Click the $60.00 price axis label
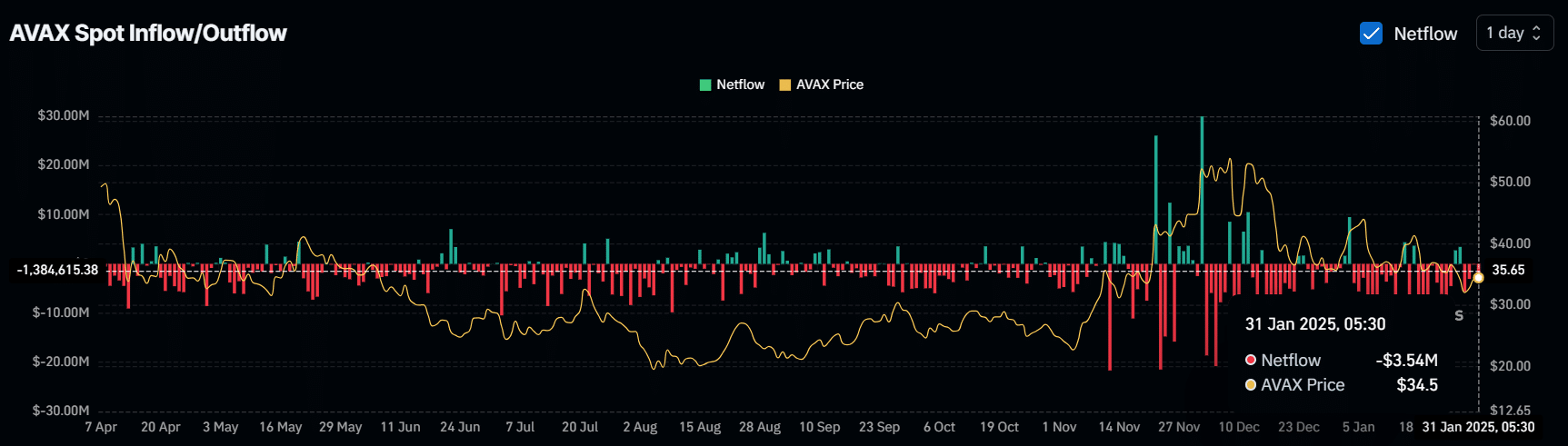The width and height of the screenshot is (1568, 446). 1510,121
